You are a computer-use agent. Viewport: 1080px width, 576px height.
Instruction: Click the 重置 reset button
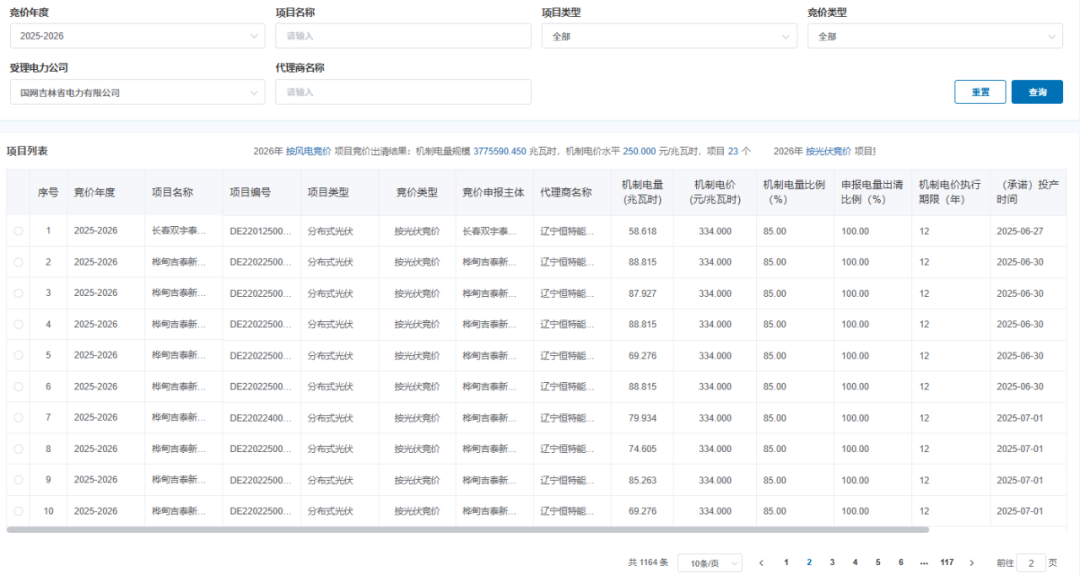pos(980,91)
